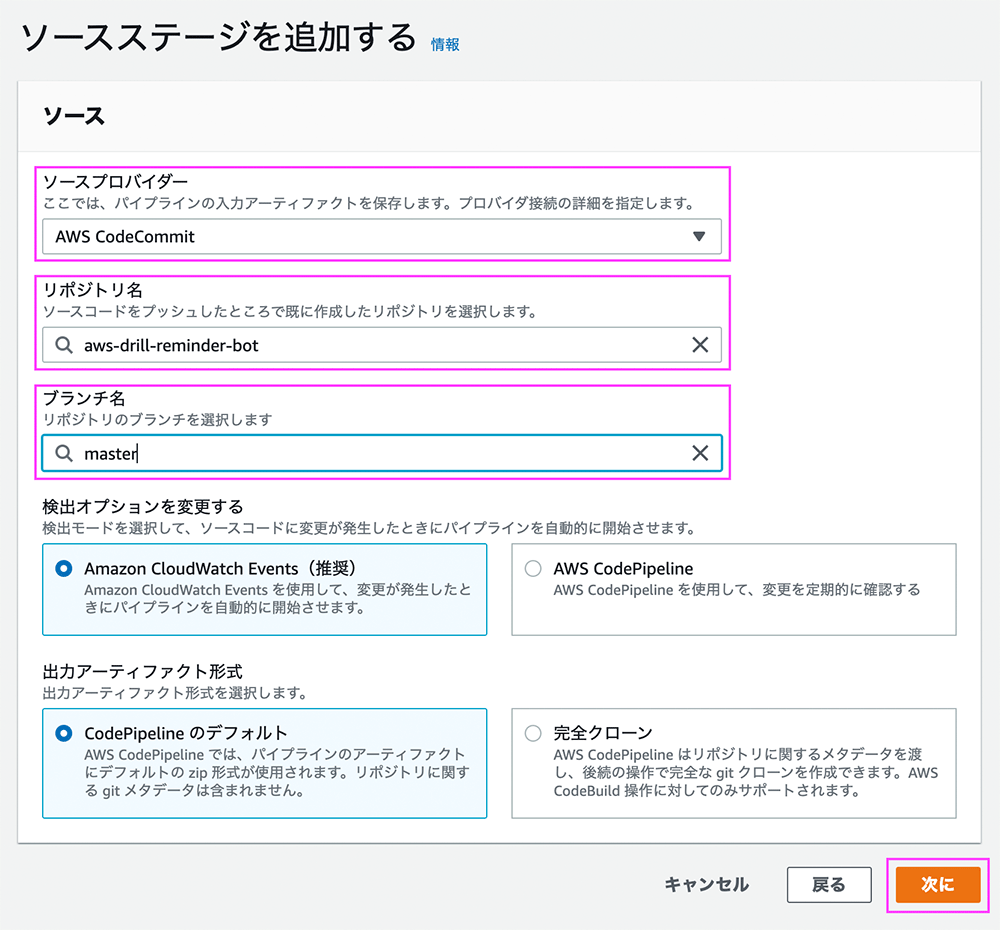Select CodePipeline のデフォルト artifact format radio
Viewport: 1000px width, 930px height.
pyautogui.click(x=64, y=734)
